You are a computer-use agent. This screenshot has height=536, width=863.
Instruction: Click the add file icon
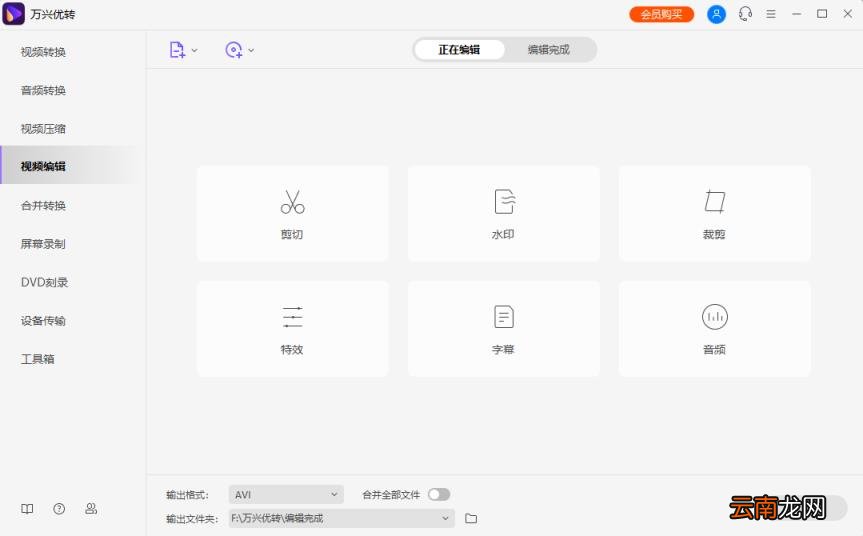pyautogui.click(x=177, y=50)
